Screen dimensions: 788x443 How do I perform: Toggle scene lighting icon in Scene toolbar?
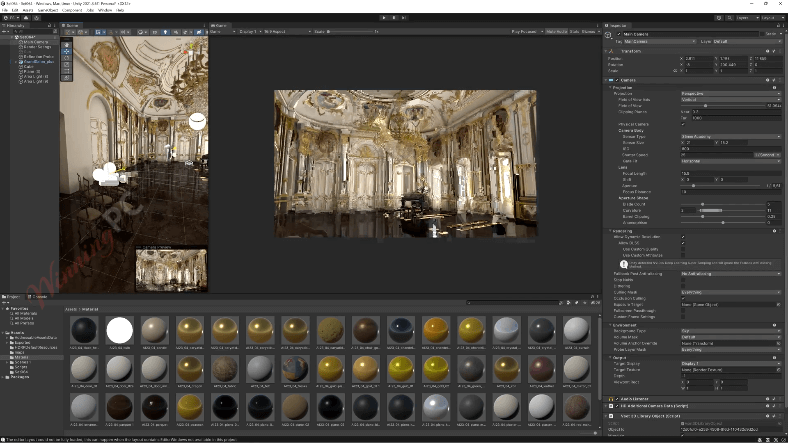click(165, 32)
